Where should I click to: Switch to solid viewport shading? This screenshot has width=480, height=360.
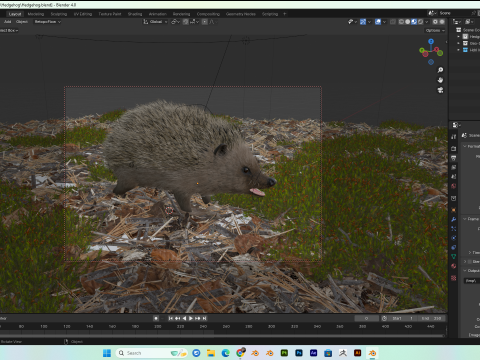408,22
